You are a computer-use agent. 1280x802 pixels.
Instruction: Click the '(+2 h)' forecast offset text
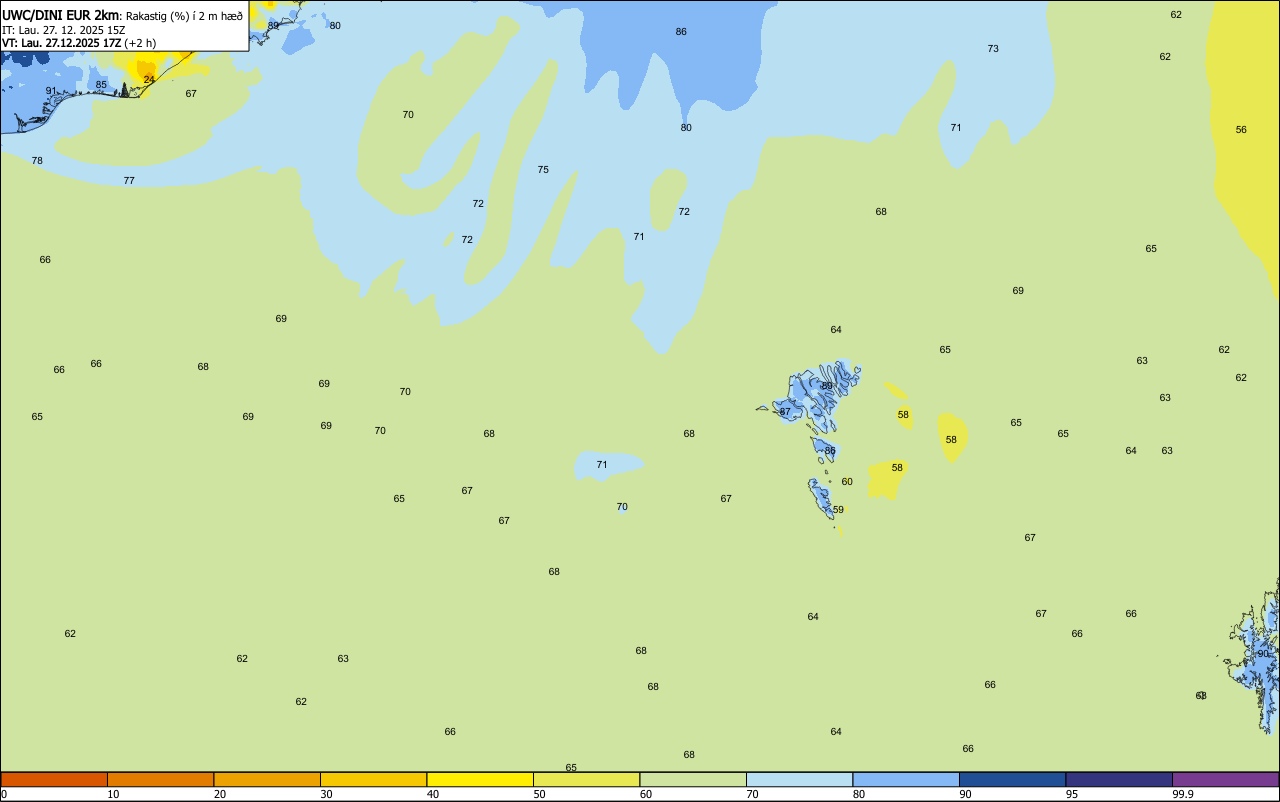140,43
